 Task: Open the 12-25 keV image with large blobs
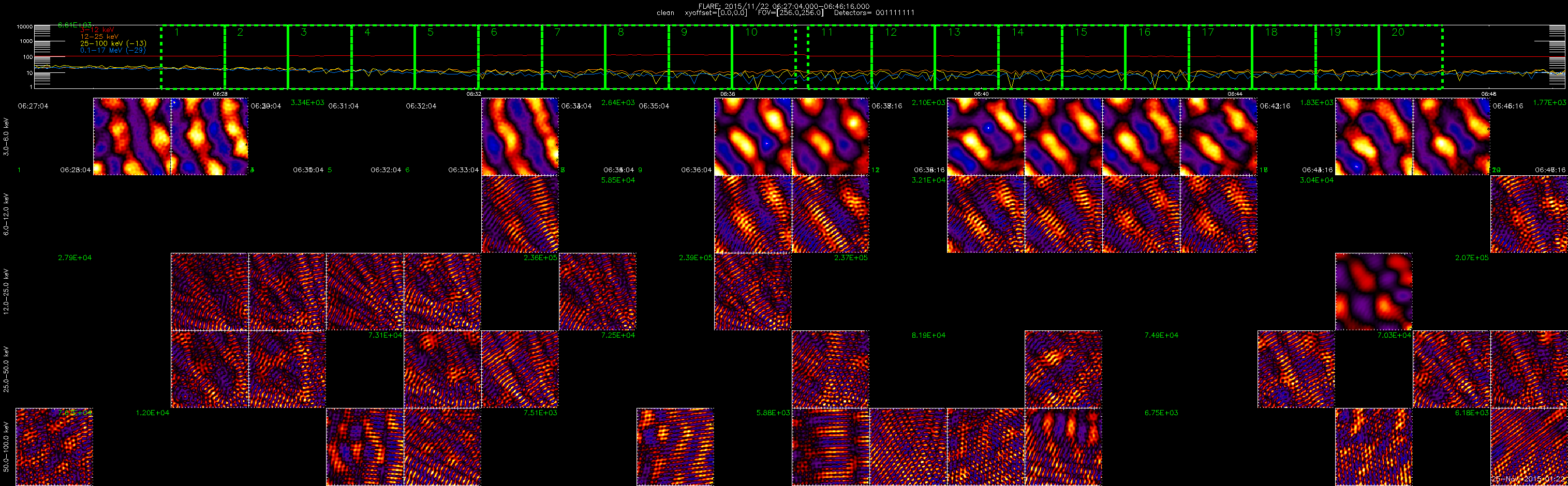(1374, 292)
